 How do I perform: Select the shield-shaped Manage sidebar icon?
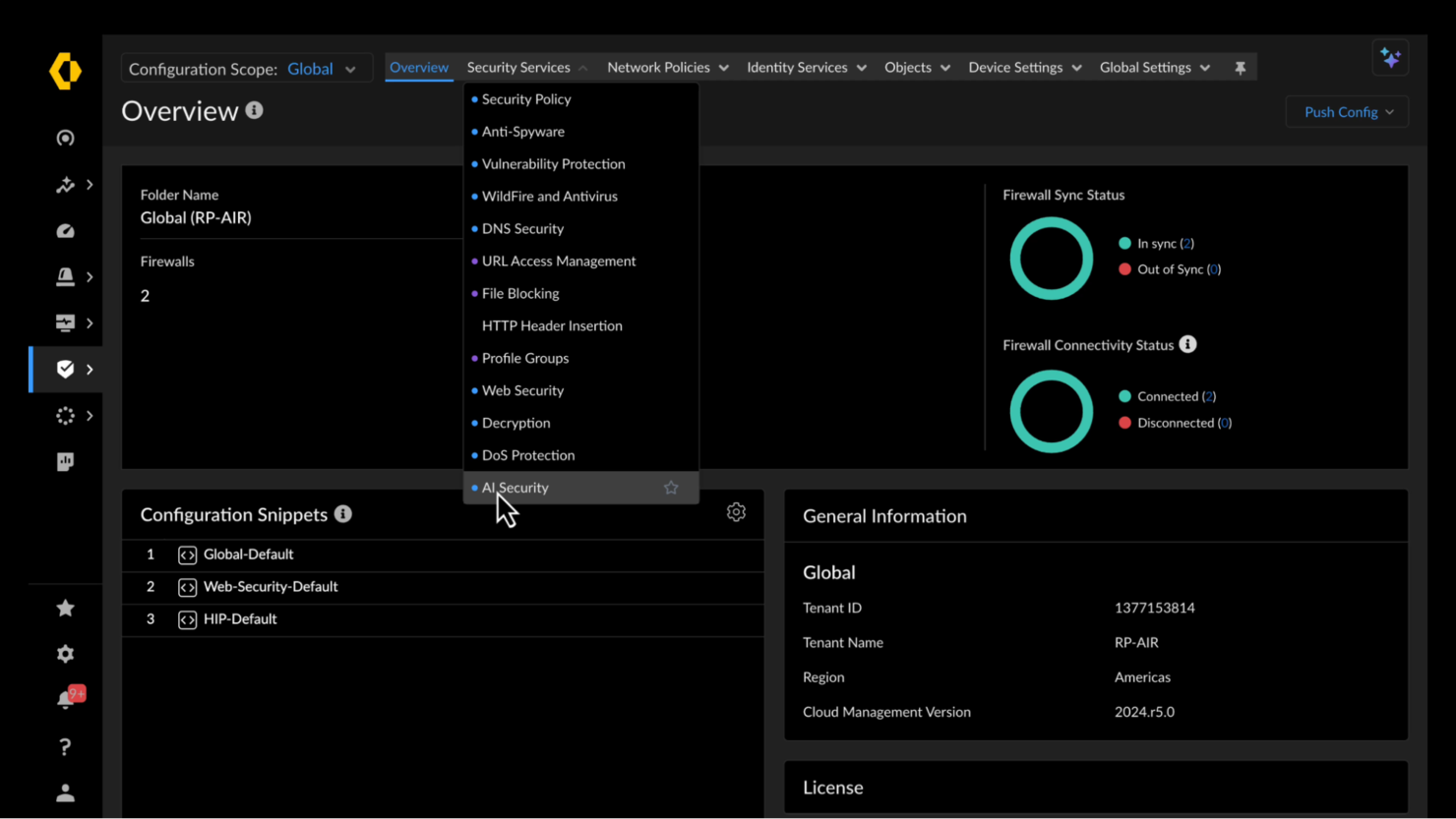tap(65, 369)
